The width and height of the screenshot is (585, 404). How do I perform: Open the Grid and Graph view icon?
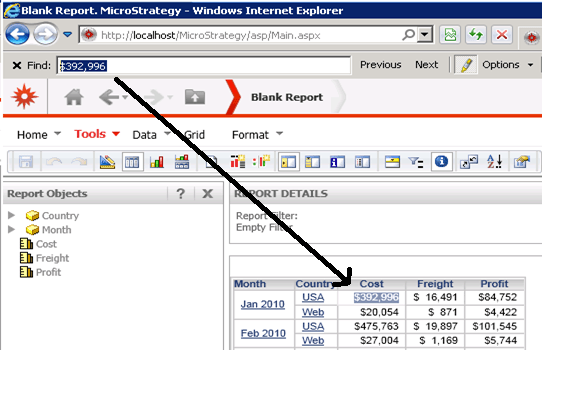point(182,162)
